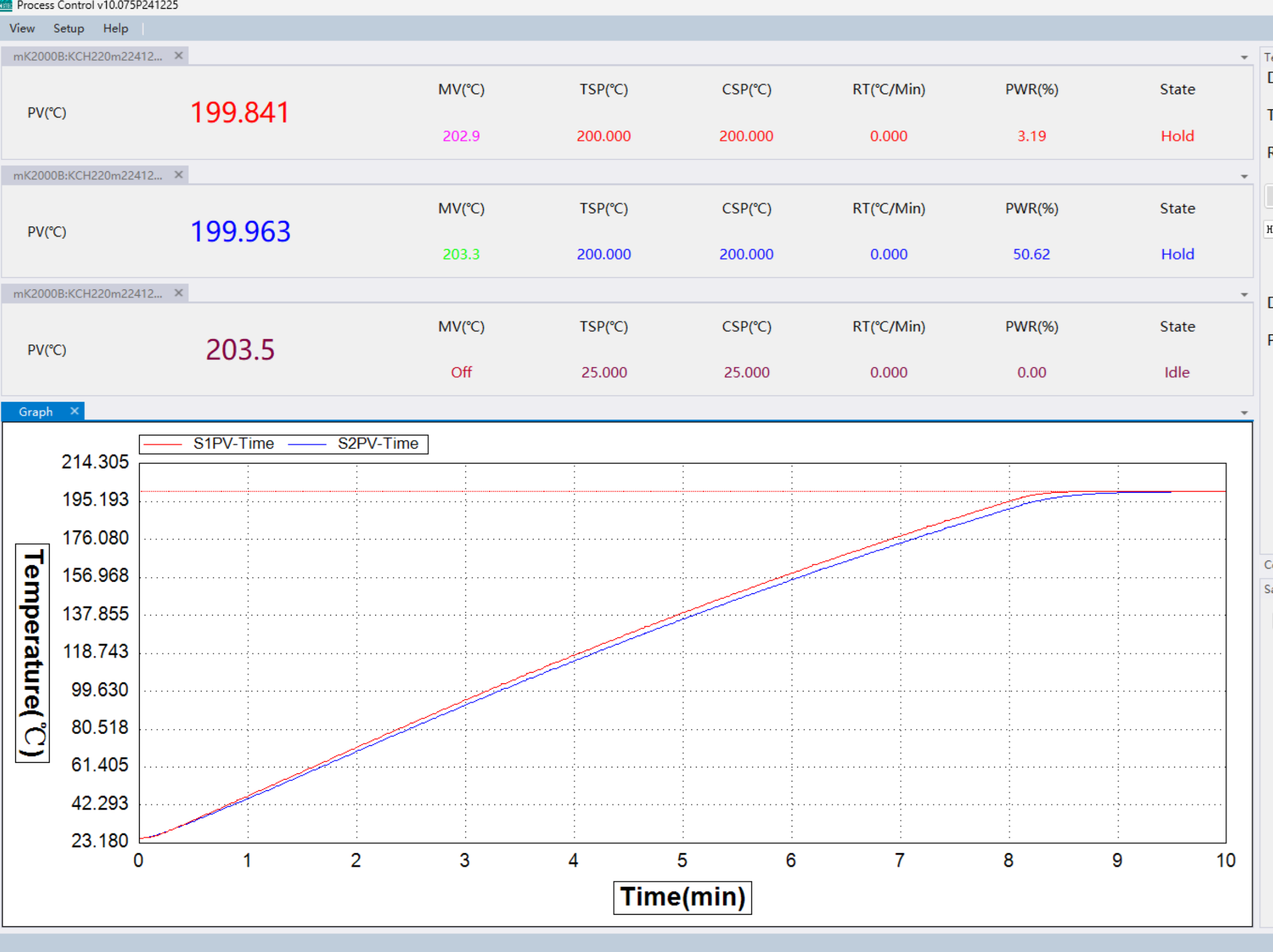The width and height of the screenshot is (1273, 952).
Task: Click the Time(min) axis label
Action: tap(682, 897)
